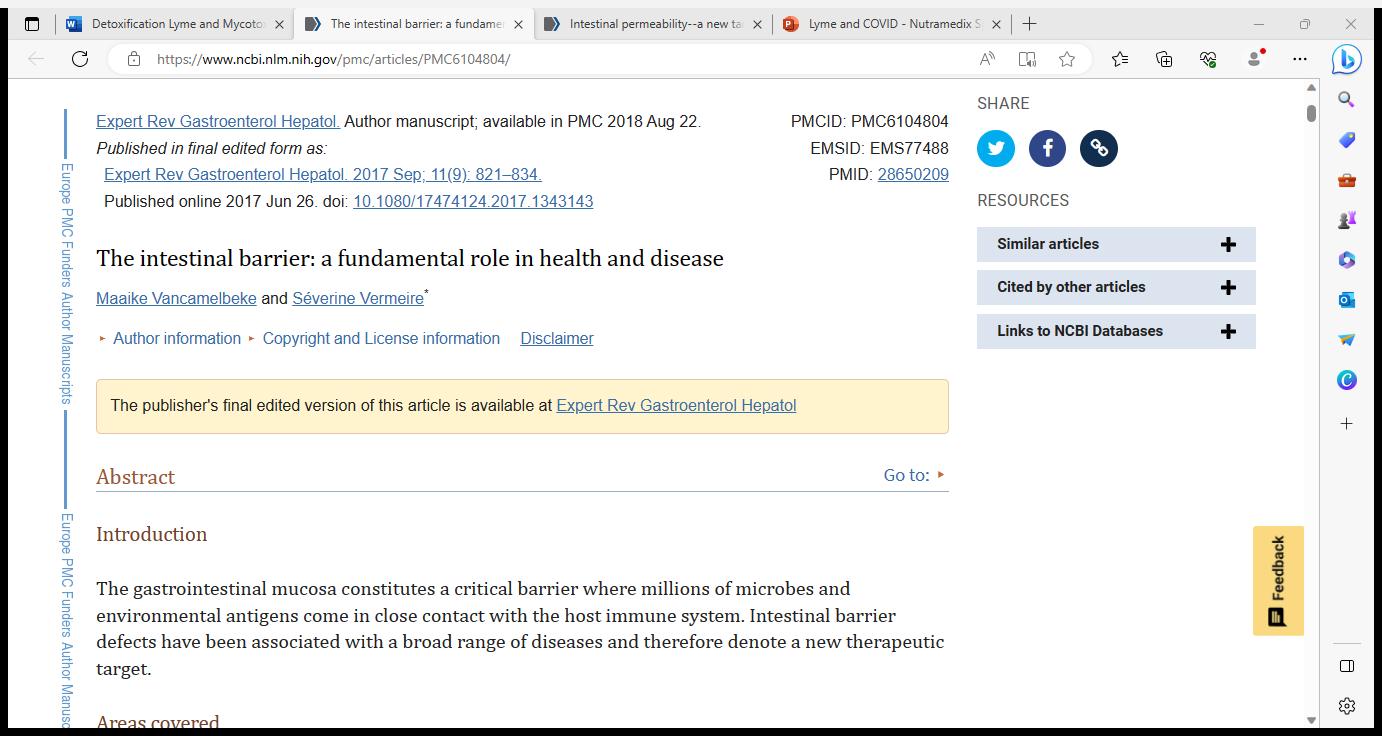This screenshot has height=736, width=1382.
Task: Share the article on Twitter
Action: click(x=995, y=149)
